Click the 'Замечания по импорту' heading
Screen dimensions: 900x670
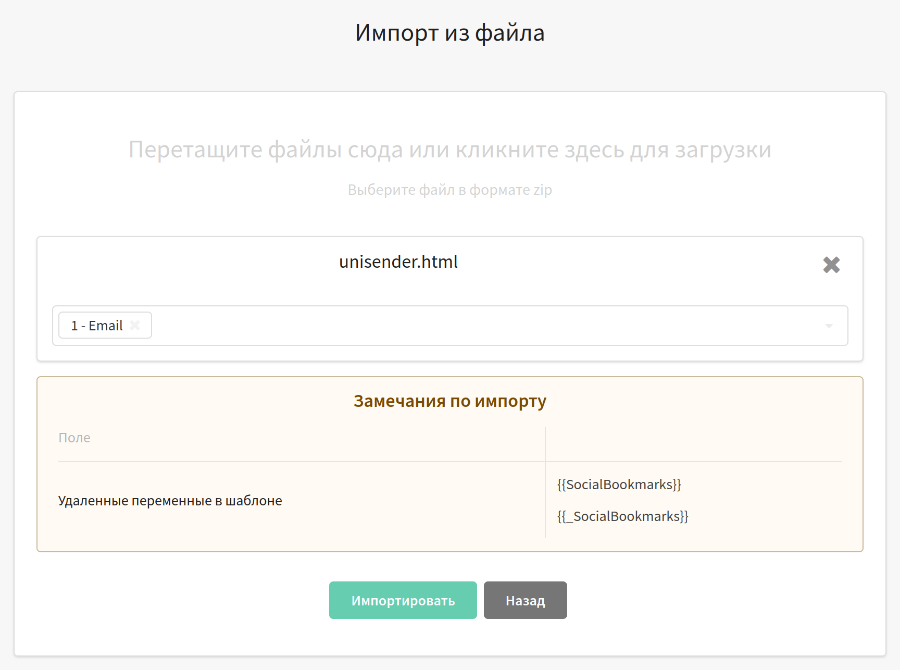449,401
